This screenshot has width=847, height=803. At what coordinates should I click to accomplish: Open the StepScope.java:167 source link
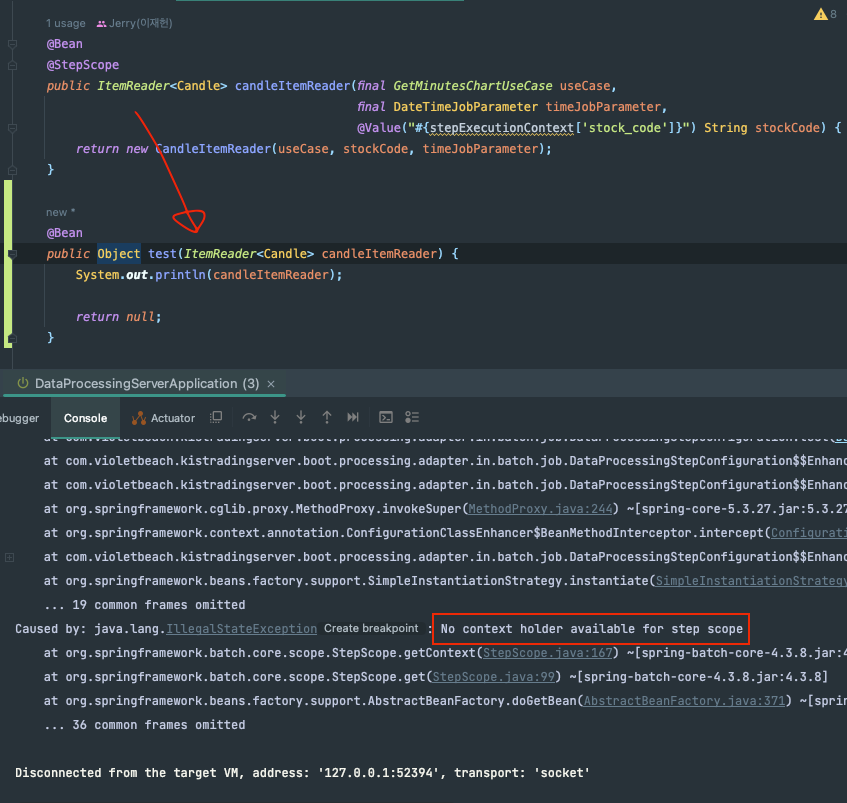click(547, 652)
